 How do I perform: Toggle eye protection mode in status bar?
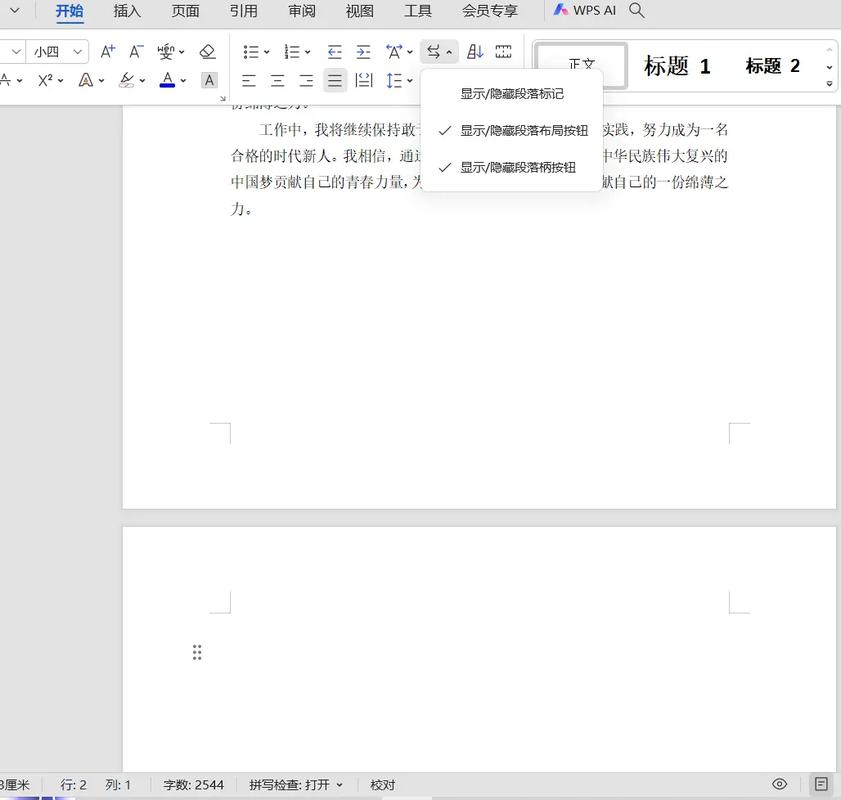[780, 785]
